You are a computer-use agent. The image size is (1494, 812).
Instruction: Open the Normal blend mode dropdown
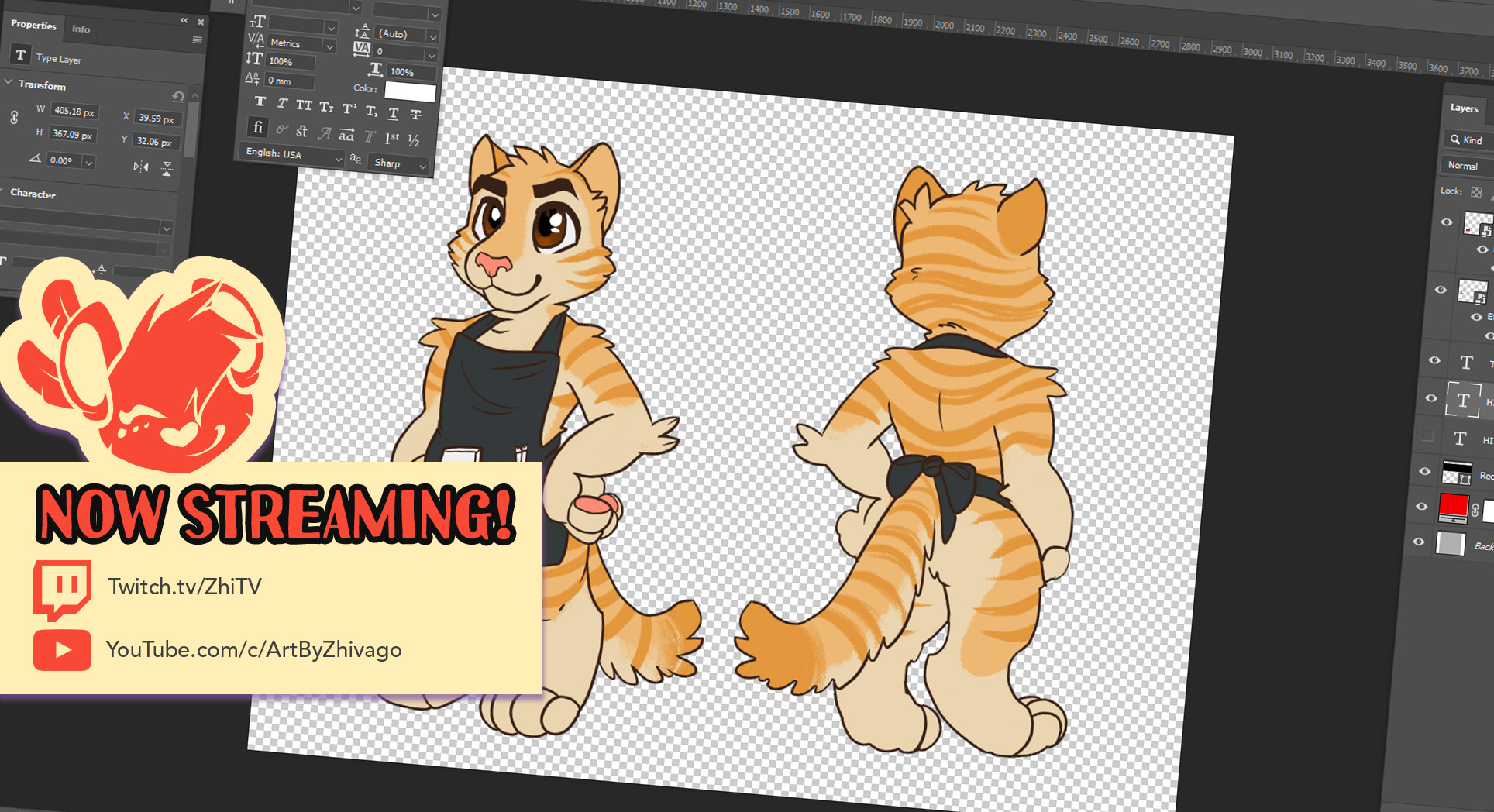[x=1467, y=165]
